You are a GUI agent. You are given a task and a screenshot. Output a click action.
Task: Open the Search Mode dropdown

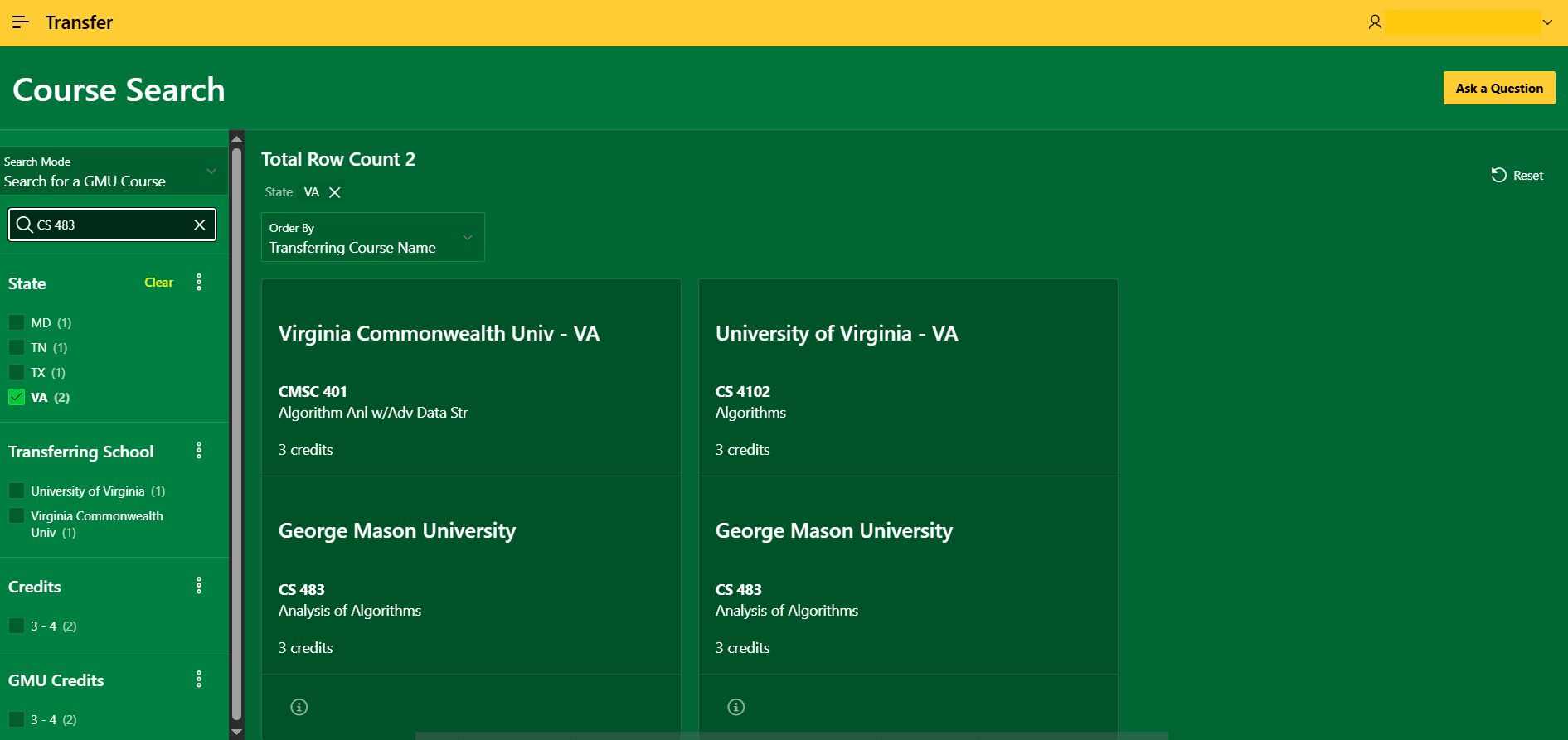tap(113, 172)
